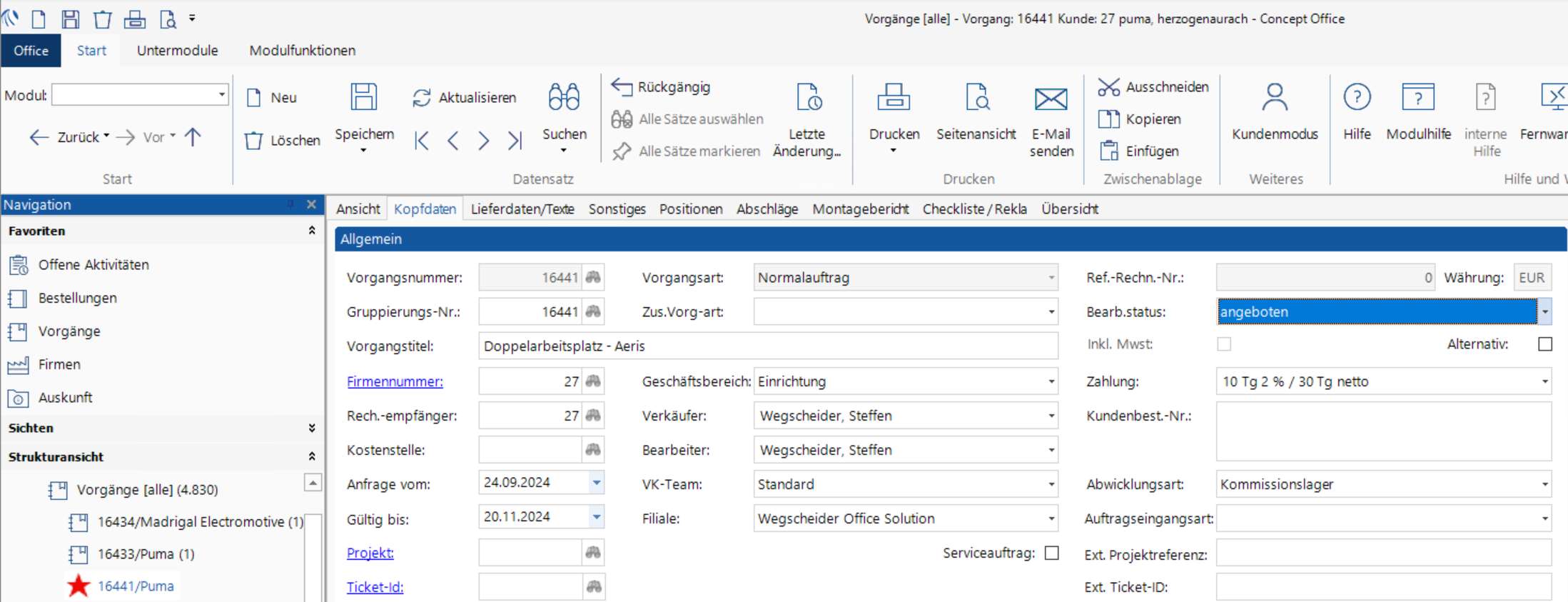Open the Geschäftsbereich dropdown
This screenshot has height=602, width=1568.
point(1051,381)
